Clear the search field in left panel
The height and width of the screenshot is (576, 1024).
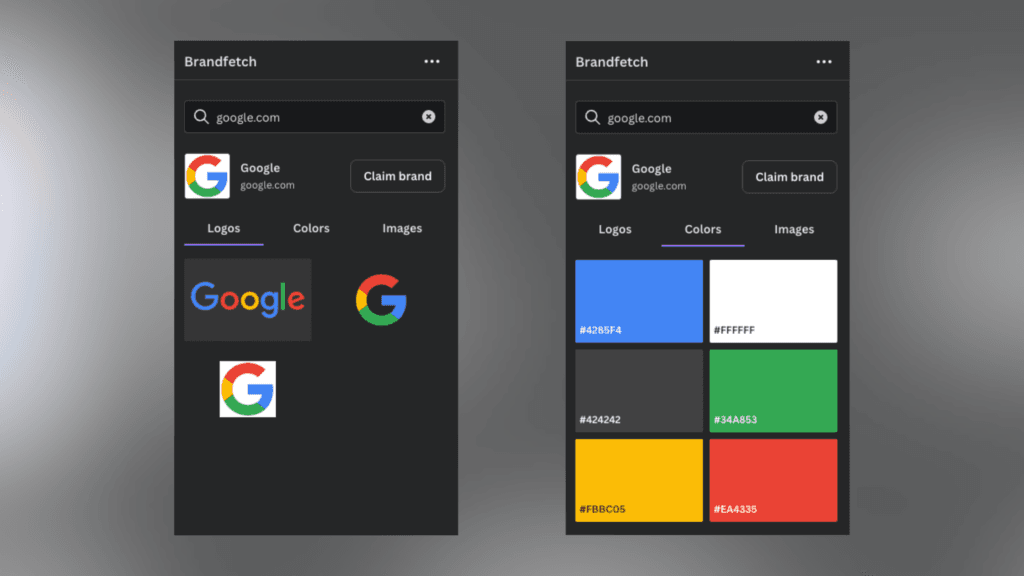[428, 117]
